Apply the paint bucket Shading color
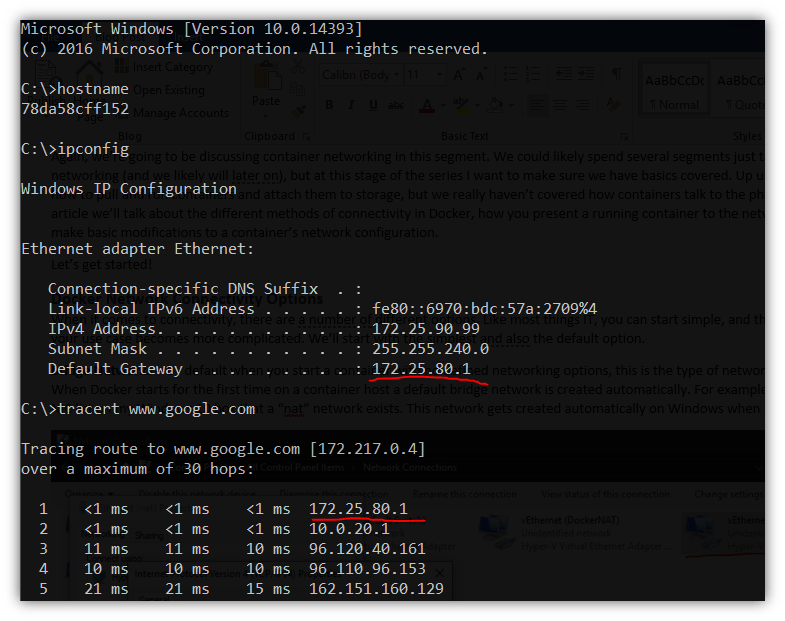785x621 pixels. tap(495, 105)
